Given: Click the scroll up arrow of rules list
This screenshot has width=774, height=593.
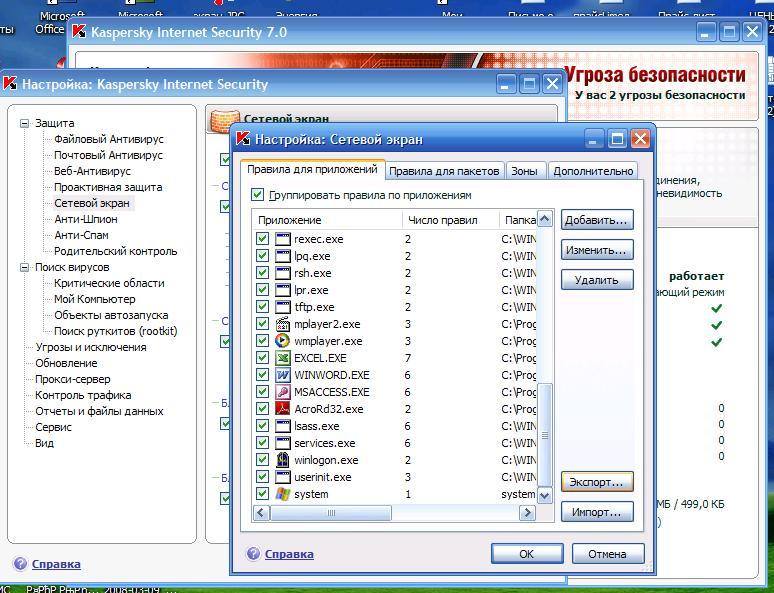Looking at the screenshot, I should pyautogui.click(x=544, y=219).
